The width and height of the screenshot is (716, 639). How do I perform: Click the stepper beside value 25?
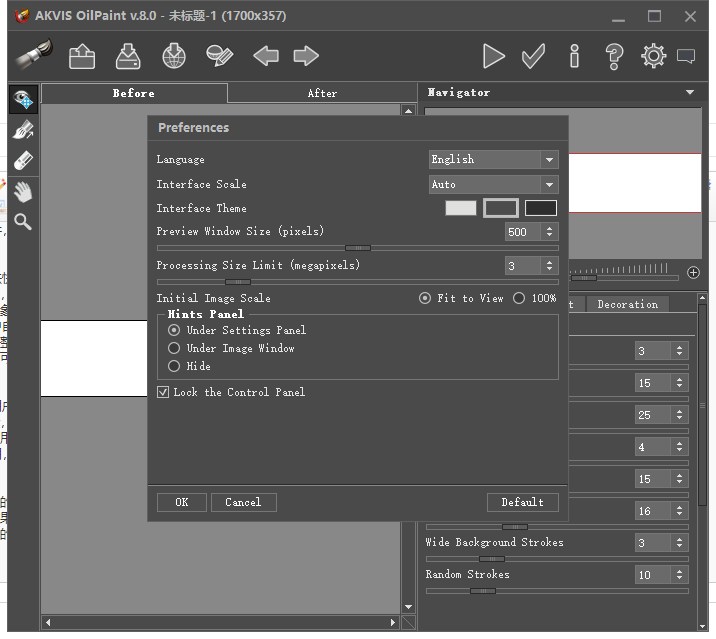679,414
